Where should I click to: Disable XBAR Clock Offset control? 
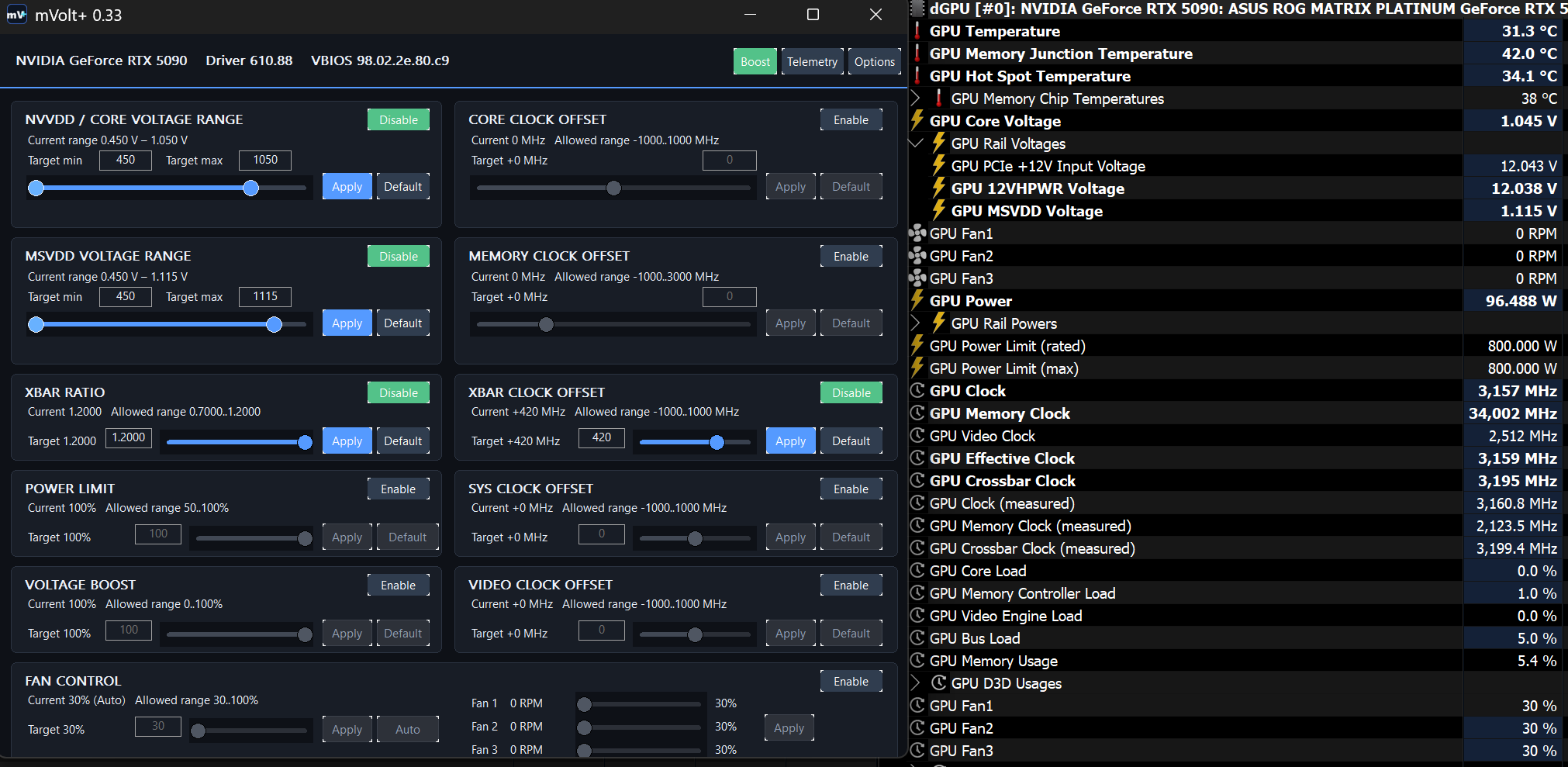(x=851, y=393)
